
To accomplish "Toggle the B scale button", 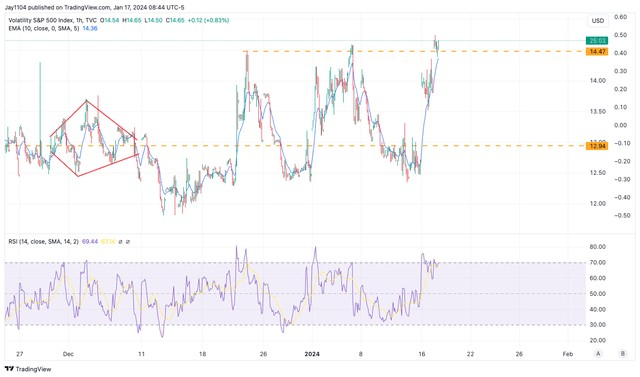I will (622, 354).
